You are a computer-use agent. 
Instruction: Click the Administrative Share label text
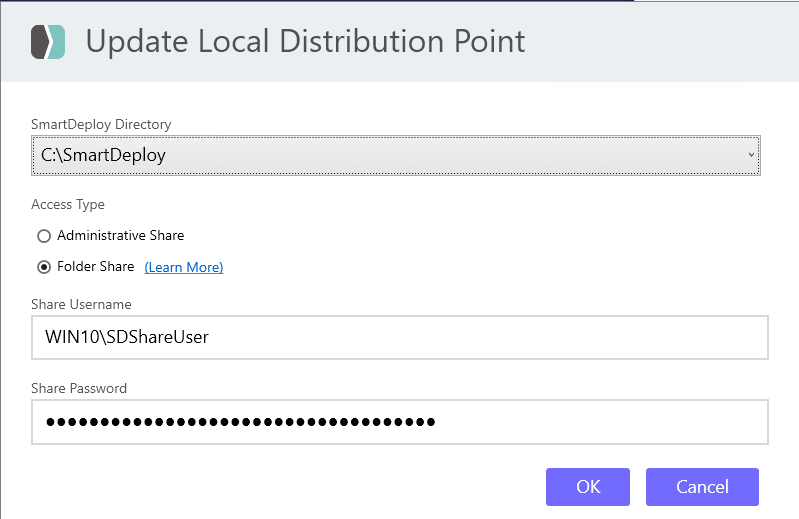[x=120, y=236]
